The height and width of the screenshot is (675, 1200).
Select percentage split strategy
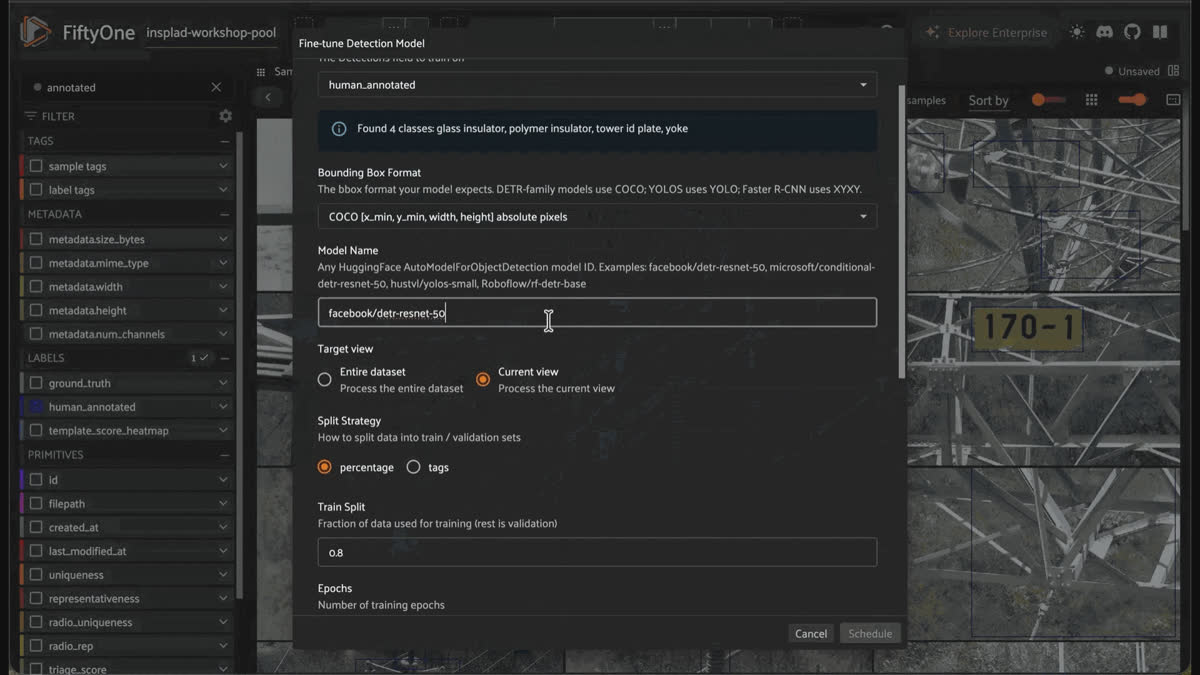[x=325, y=467]
